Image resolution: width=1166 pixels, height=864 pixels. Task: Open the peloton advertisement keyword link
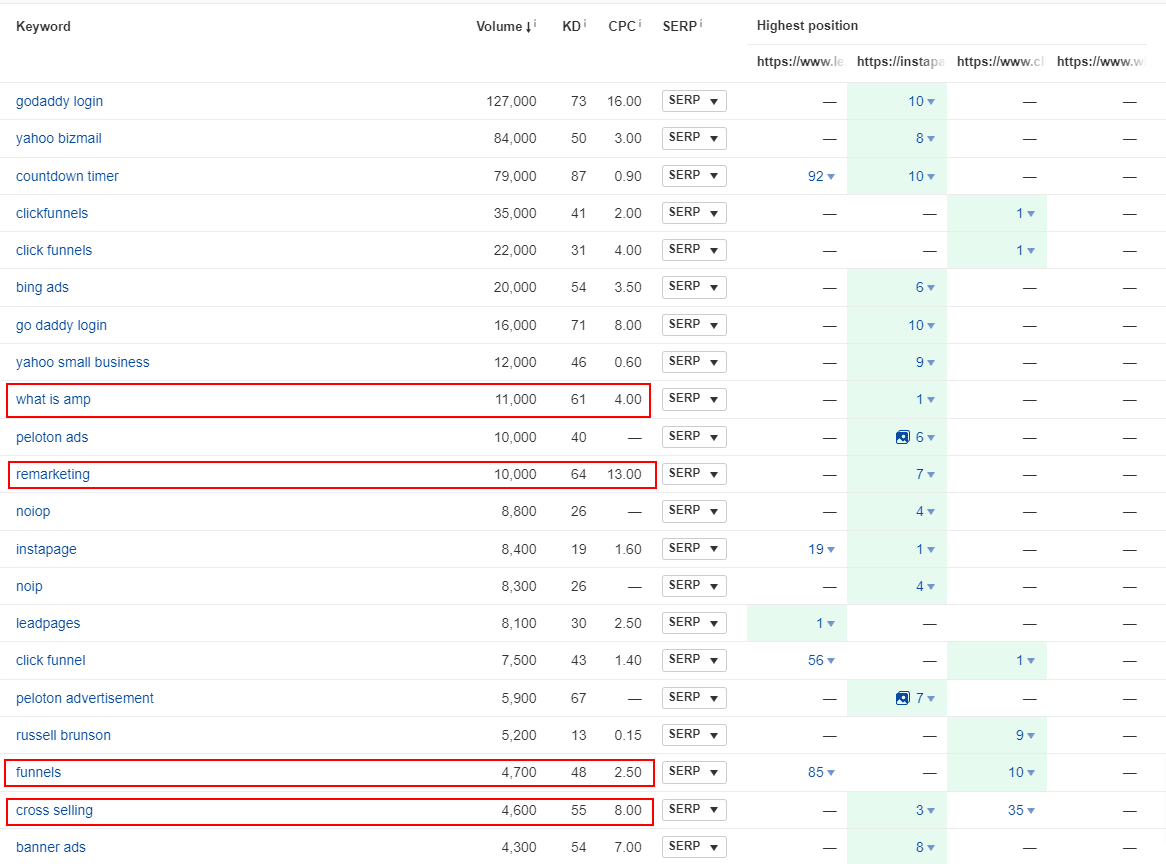[85, 698]
